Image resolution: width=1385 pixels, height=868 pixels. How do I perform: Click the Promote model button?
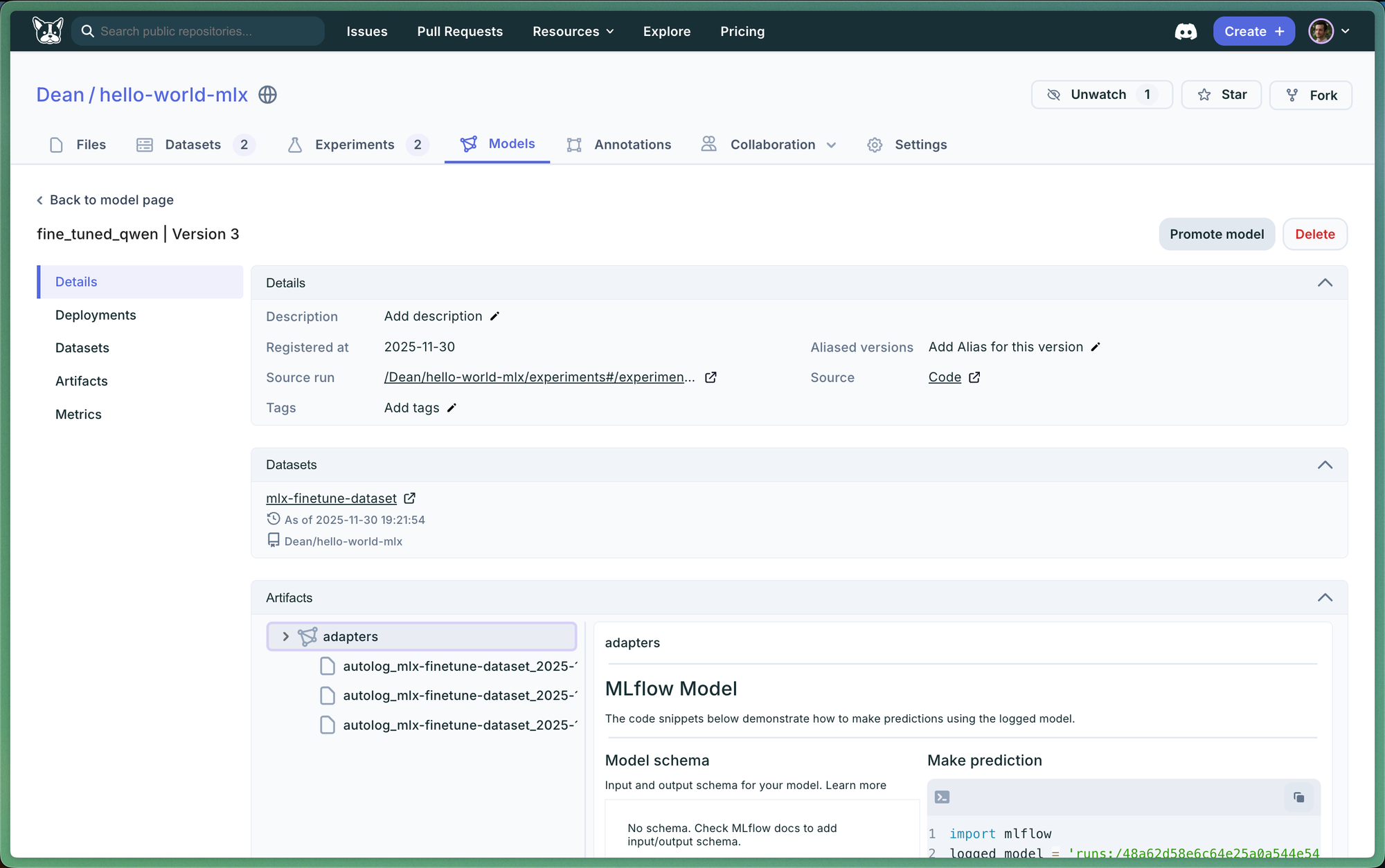pos(1217,234)
